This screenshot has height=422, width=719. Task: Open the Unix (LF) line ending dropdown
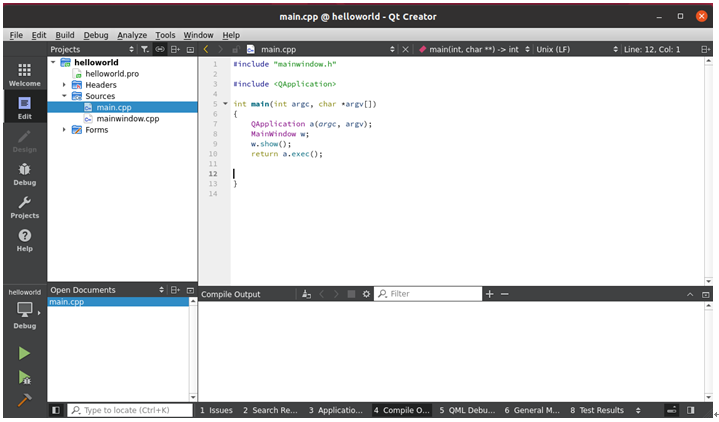577,49
